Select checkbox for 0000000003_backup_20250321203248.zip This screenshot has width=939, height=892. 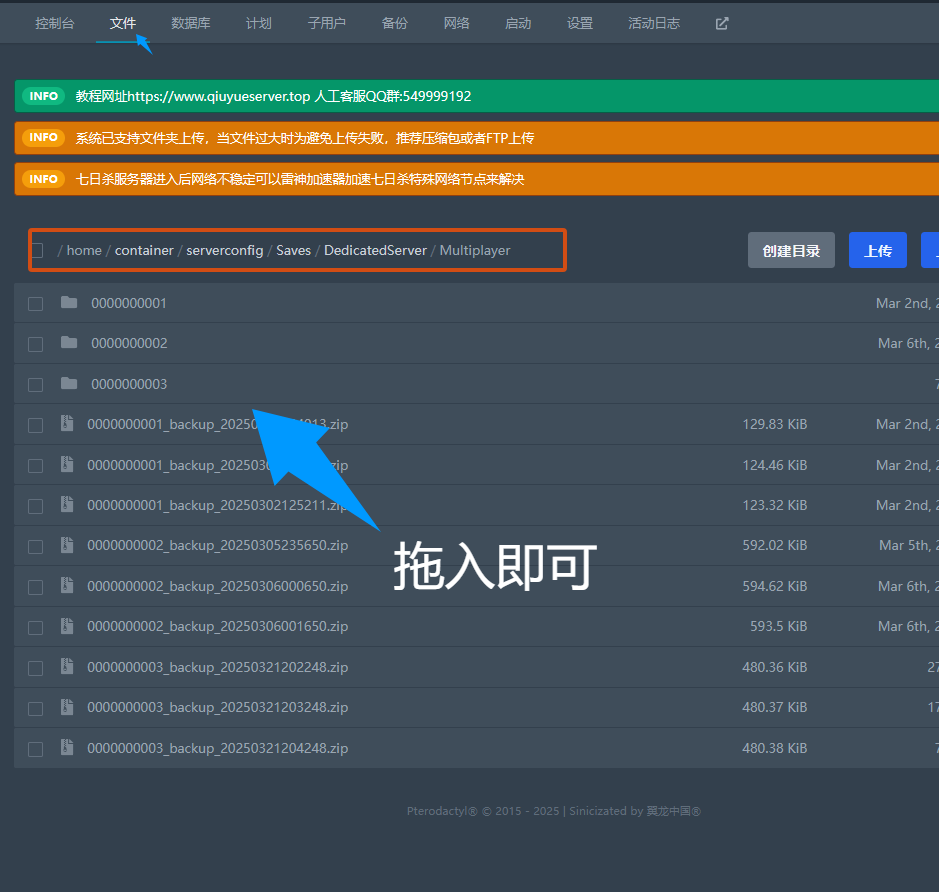coord(36,708)
